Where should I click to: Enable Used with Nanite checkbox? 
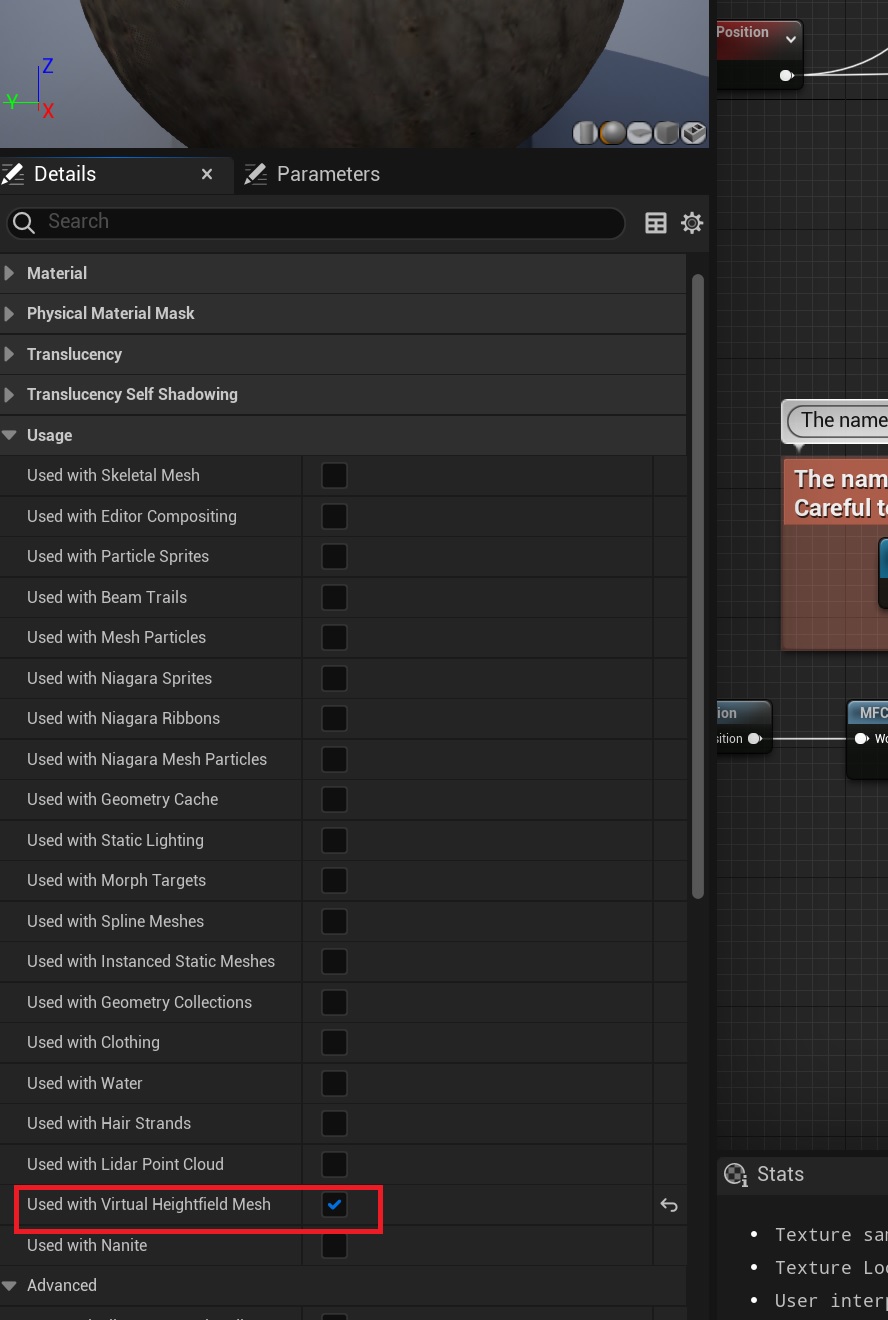pyautogui.click(x=334, y=1246)
